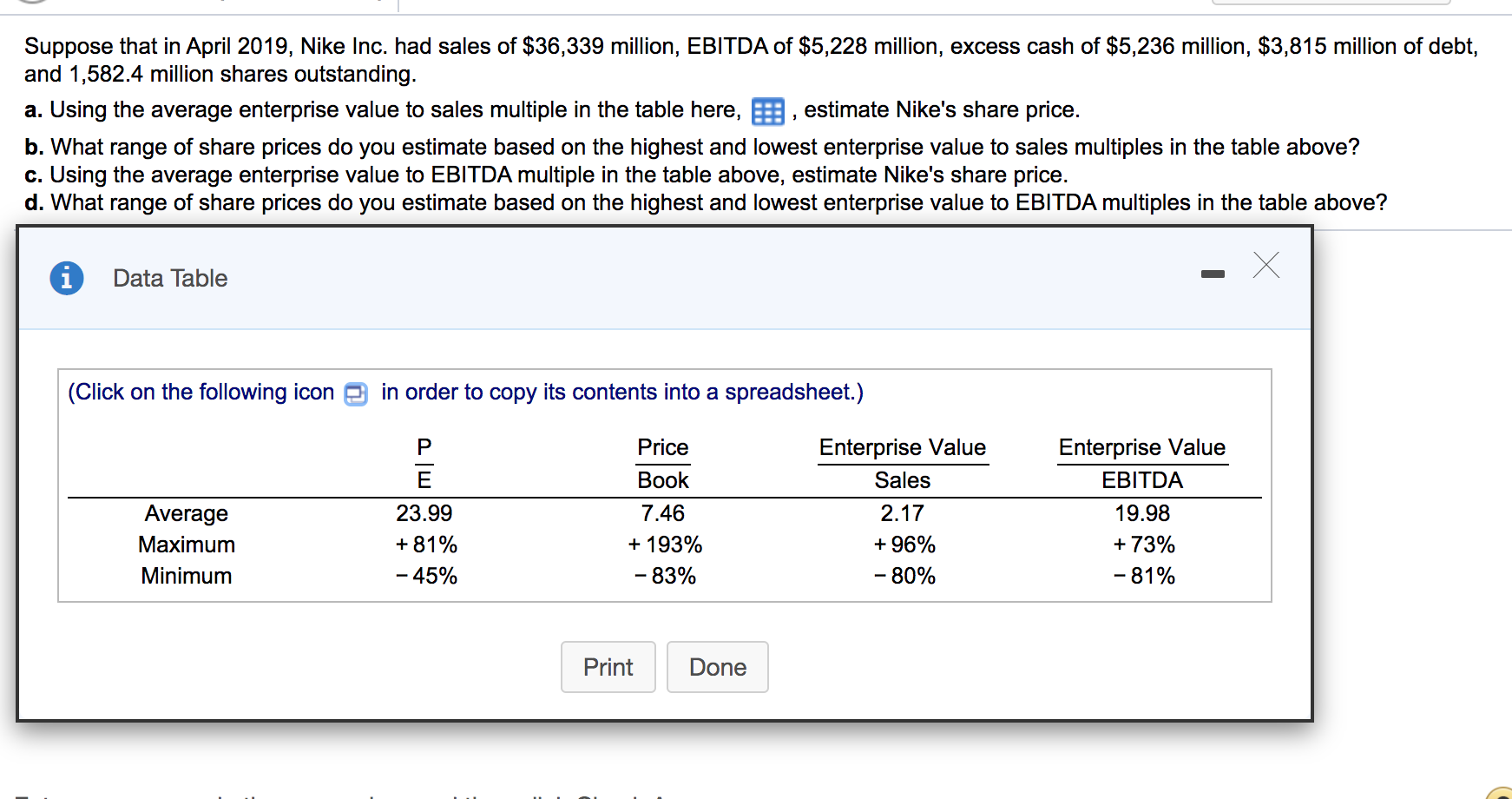Image resolution: width=1512 pixels, height=799 pixels.
Task: Click the Enterprise Value EBITDA column header
Action: (x=1142, y=464)
